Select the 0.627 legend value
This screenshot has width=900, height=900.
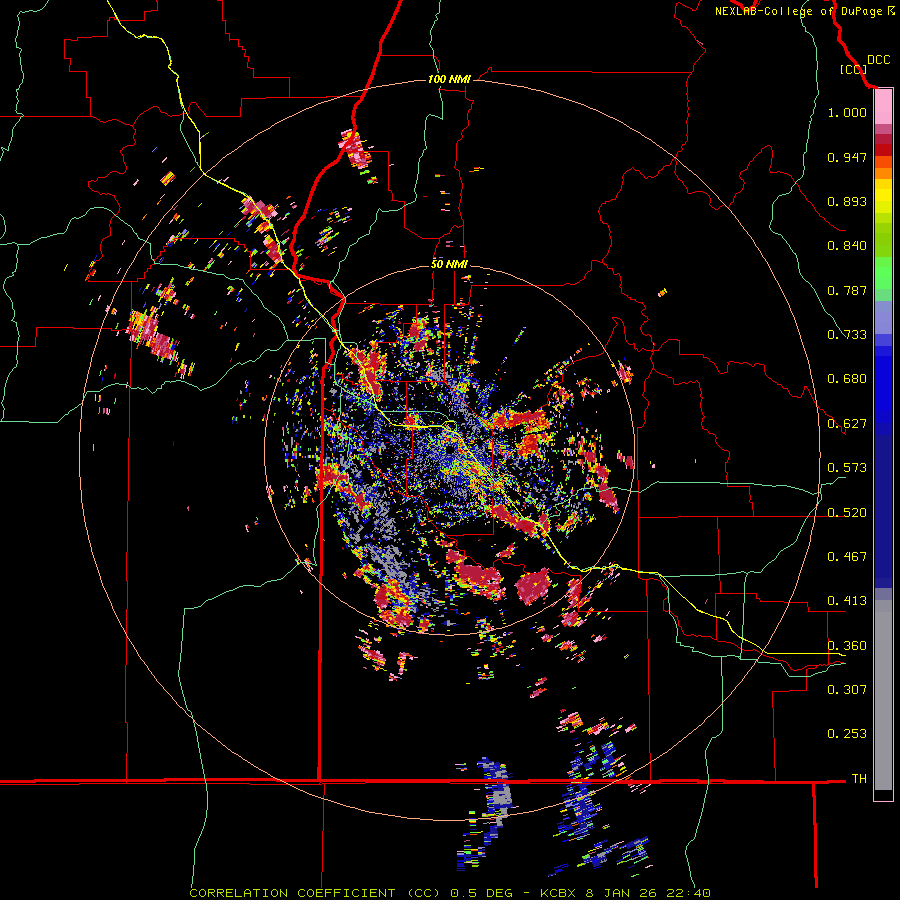click(x=847, y=424)
